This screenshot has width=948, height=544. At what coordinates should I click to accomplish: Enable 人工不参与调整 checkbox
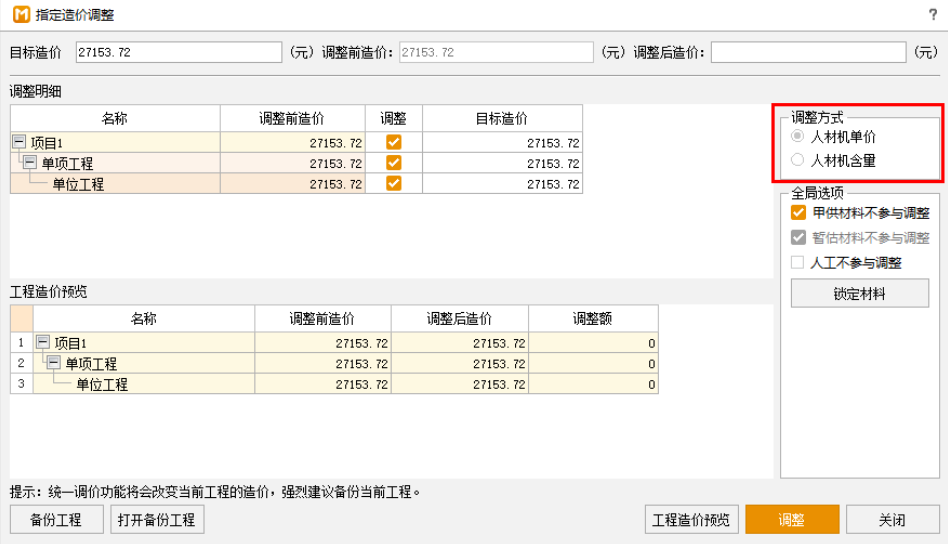click(x=798, y=263)
